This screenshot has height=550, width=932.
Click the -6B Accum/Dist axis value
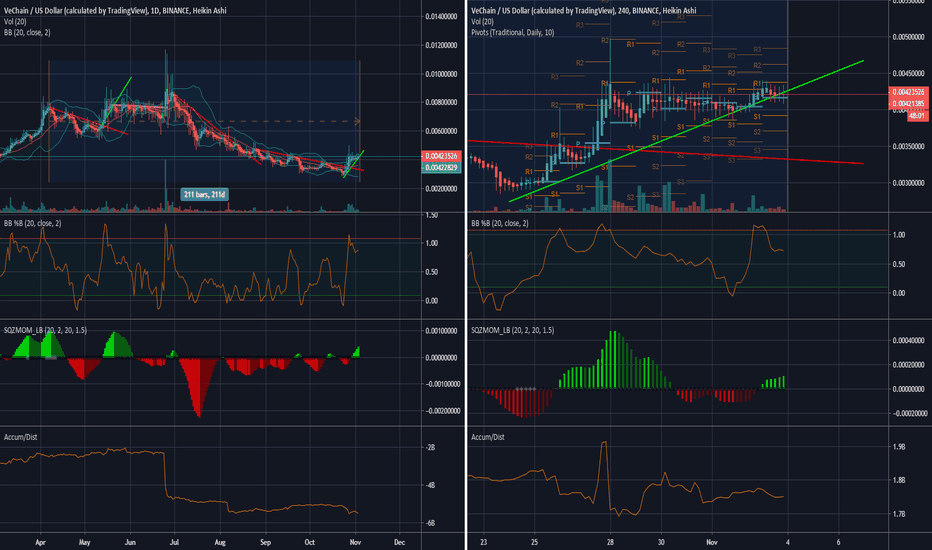430,523
